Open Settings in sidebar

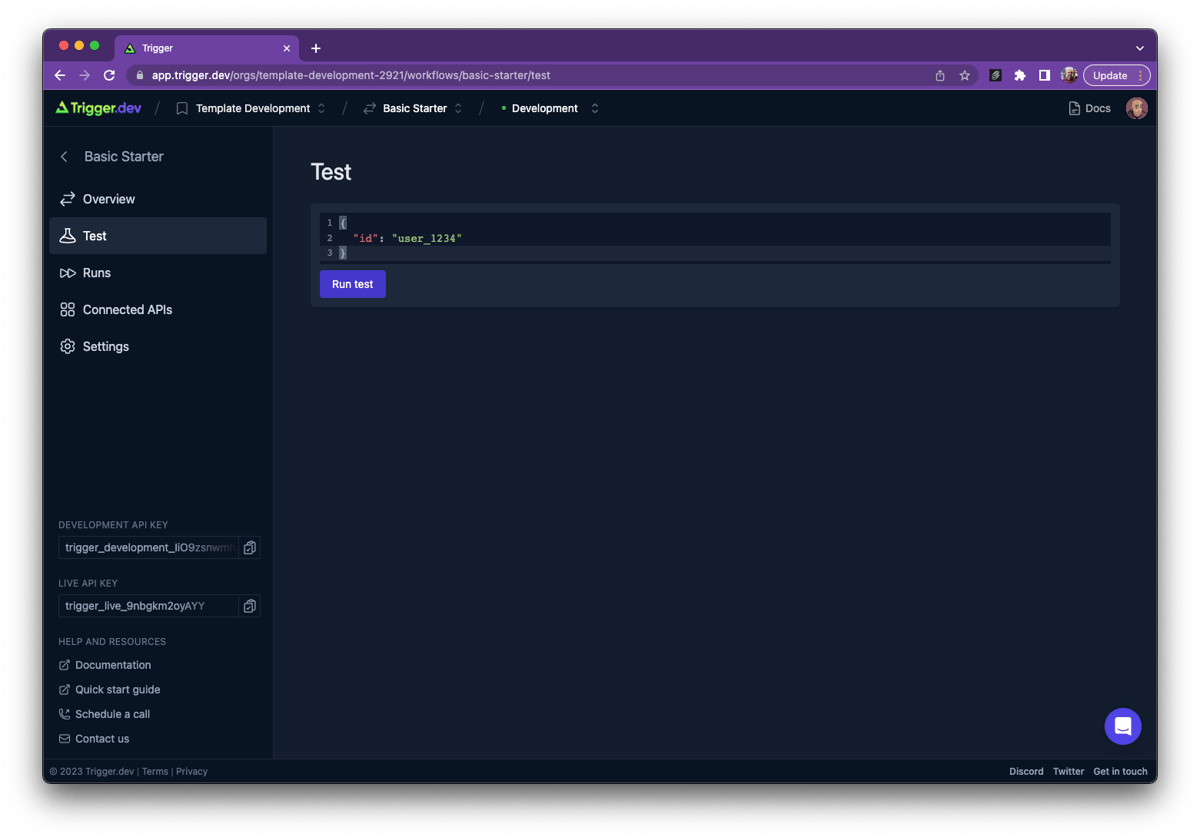[x=158, y=347]
